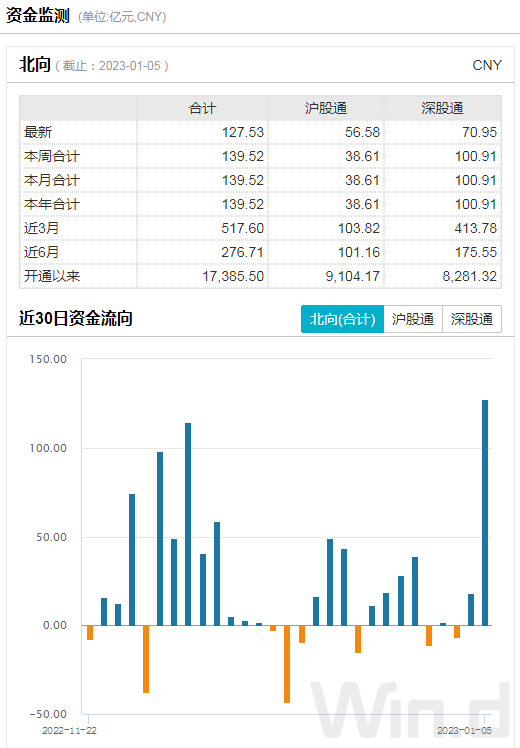This screenshot has width=520, height=748.
Task: Click the tallest blue bar for 2023-01-05
Action: click(485, 513)
